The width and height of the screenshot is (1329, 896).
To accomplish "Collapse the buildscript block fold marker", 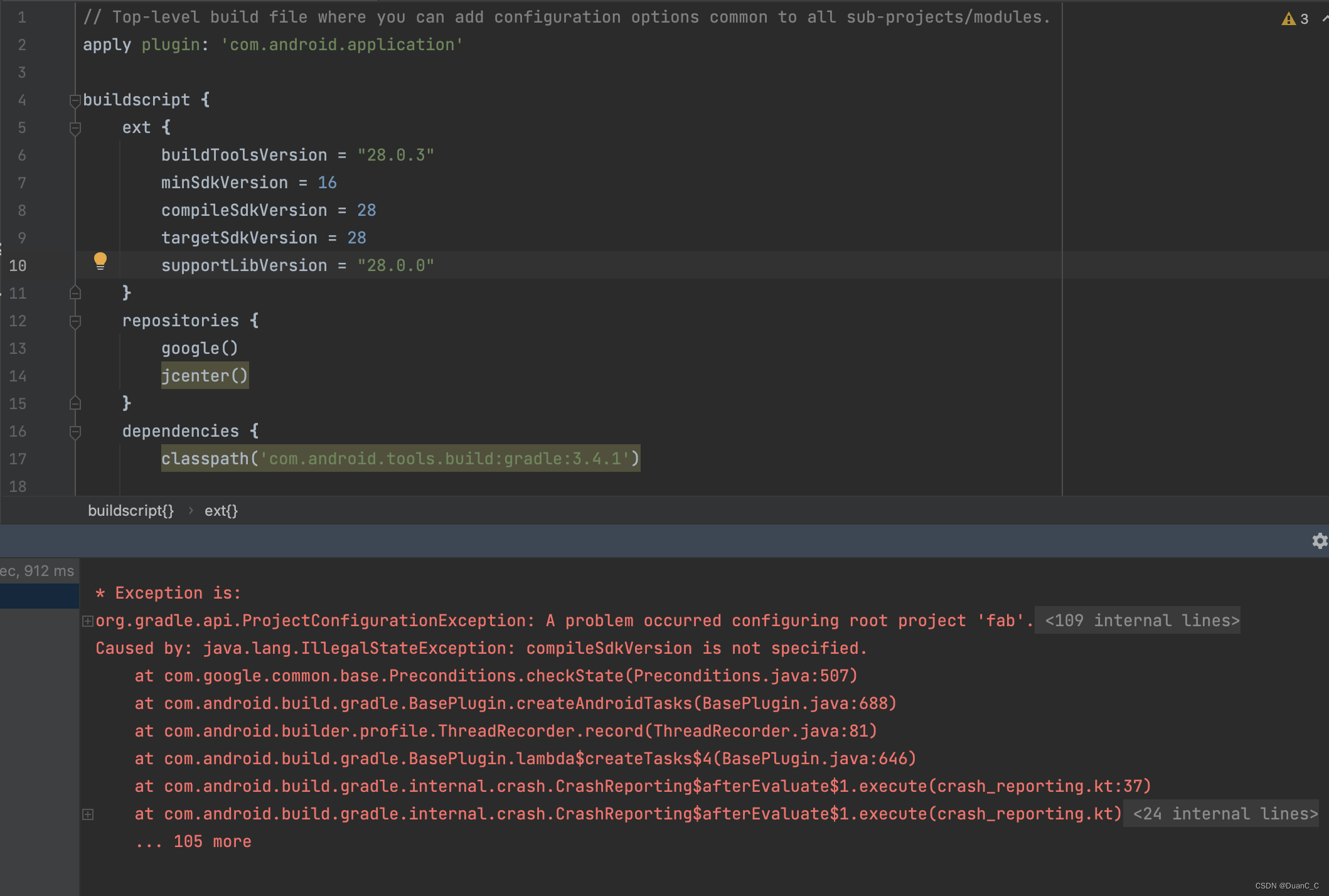I will (x=75, y=100).
